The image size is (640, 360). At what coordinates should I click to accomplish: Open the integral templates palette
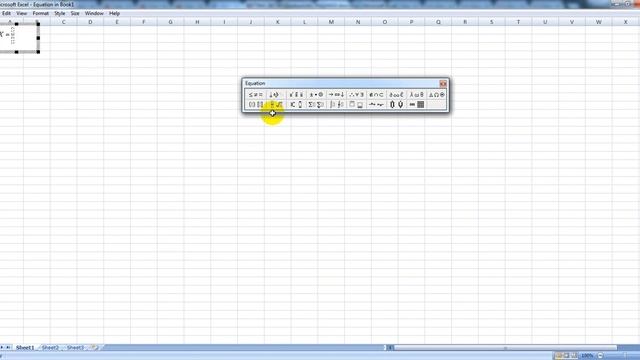[x=336, y=105]
